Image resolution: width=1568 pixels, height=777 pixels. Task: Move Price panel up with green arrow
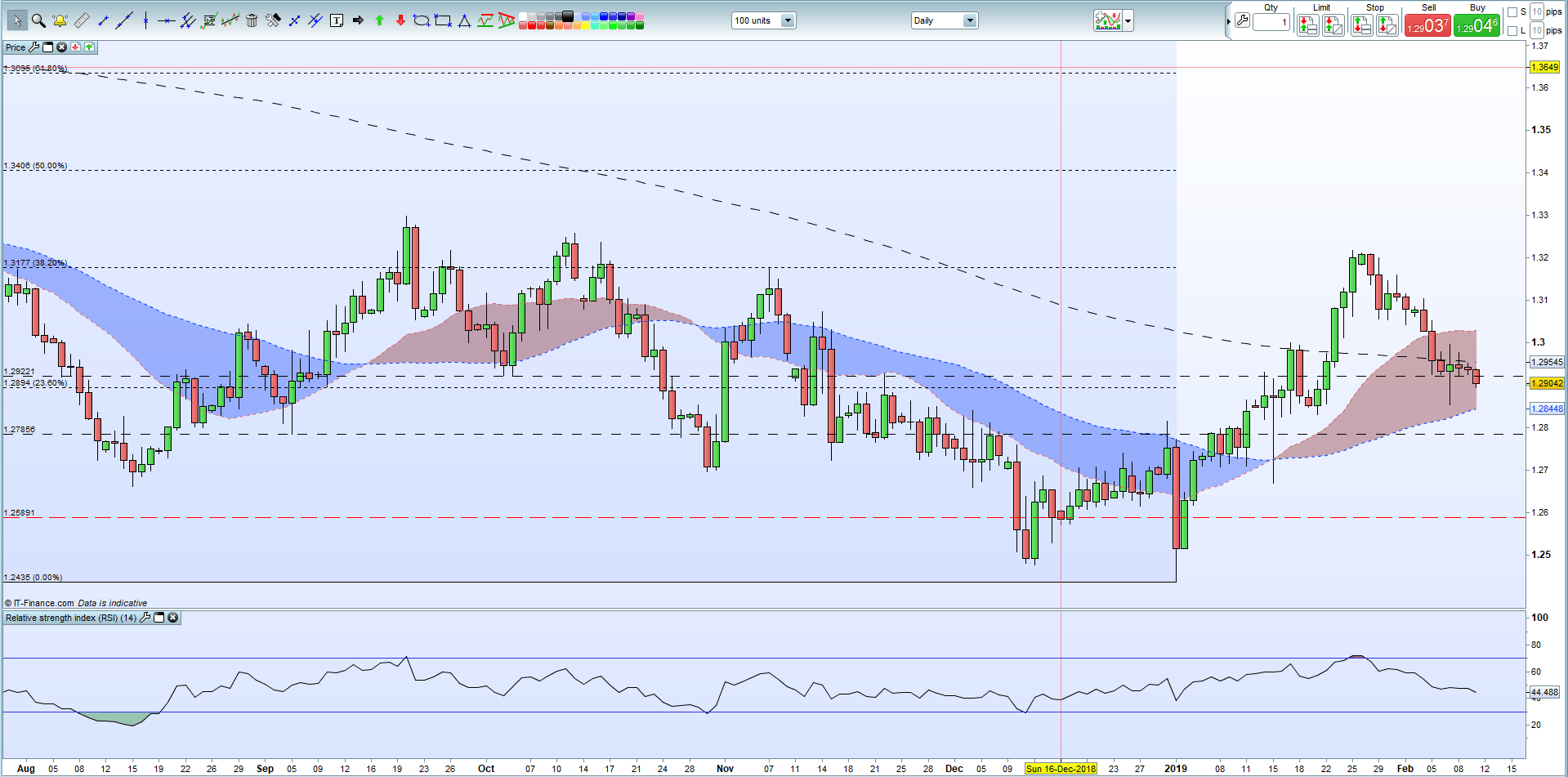click(x=89, y=47)
